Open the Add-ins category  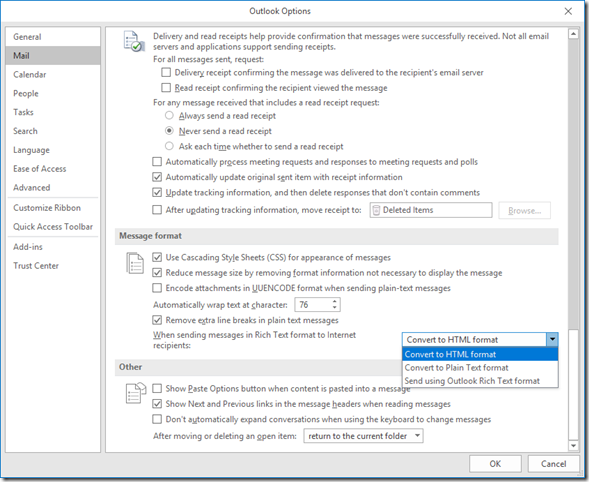click(53, 246)
